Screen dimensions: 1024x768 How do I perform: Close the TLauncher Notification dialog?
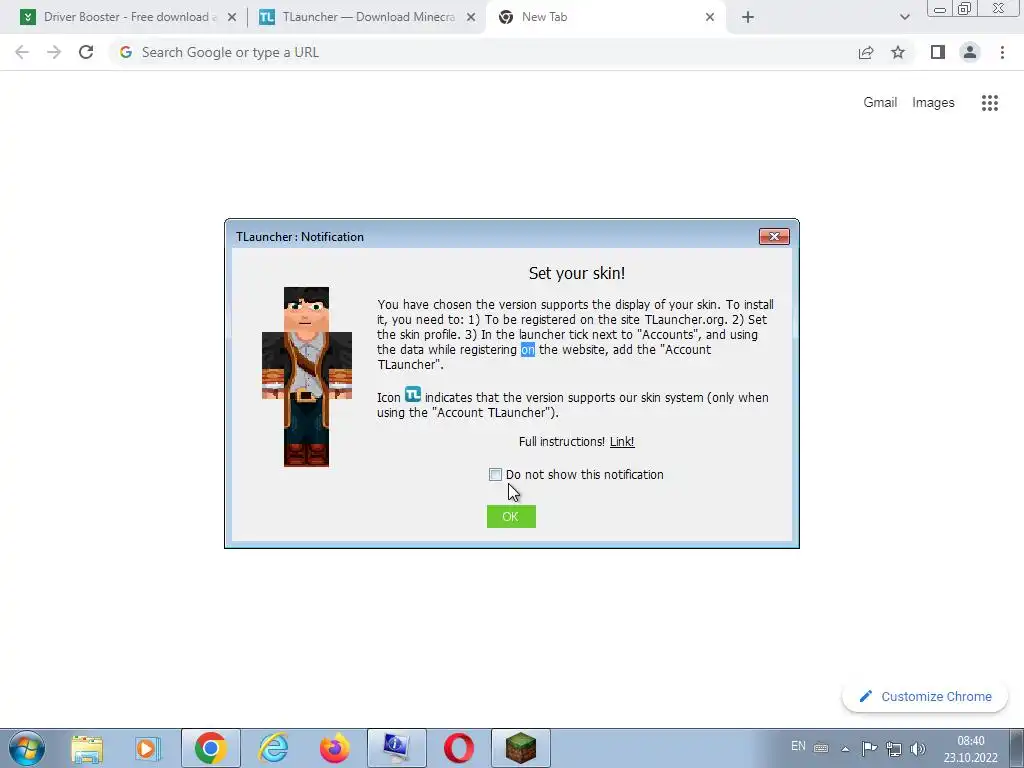click(774, 236)
